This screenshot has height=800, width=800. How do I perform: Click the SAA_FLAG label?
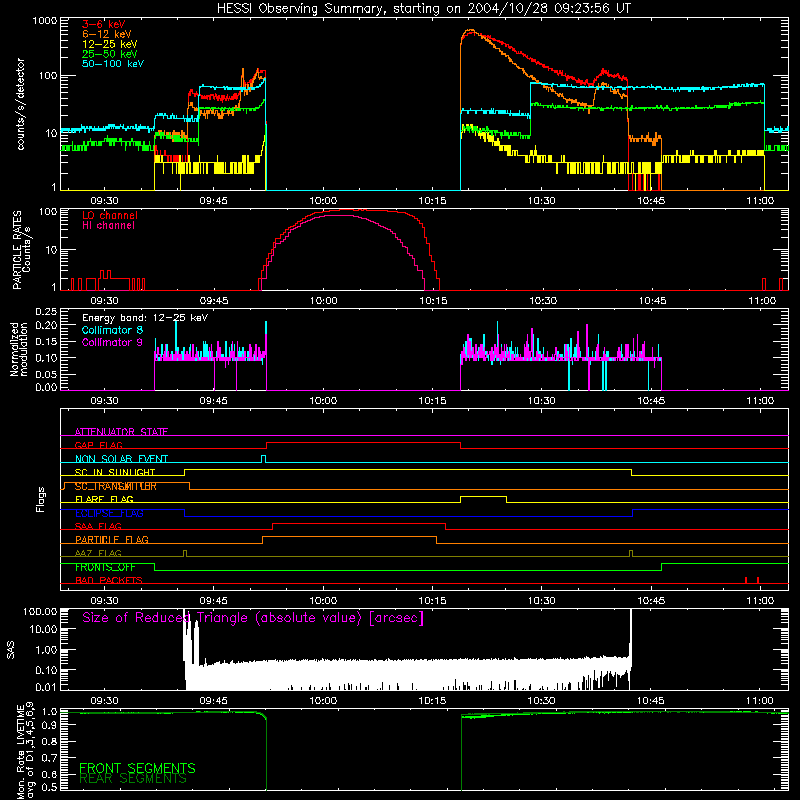point(98,527)
